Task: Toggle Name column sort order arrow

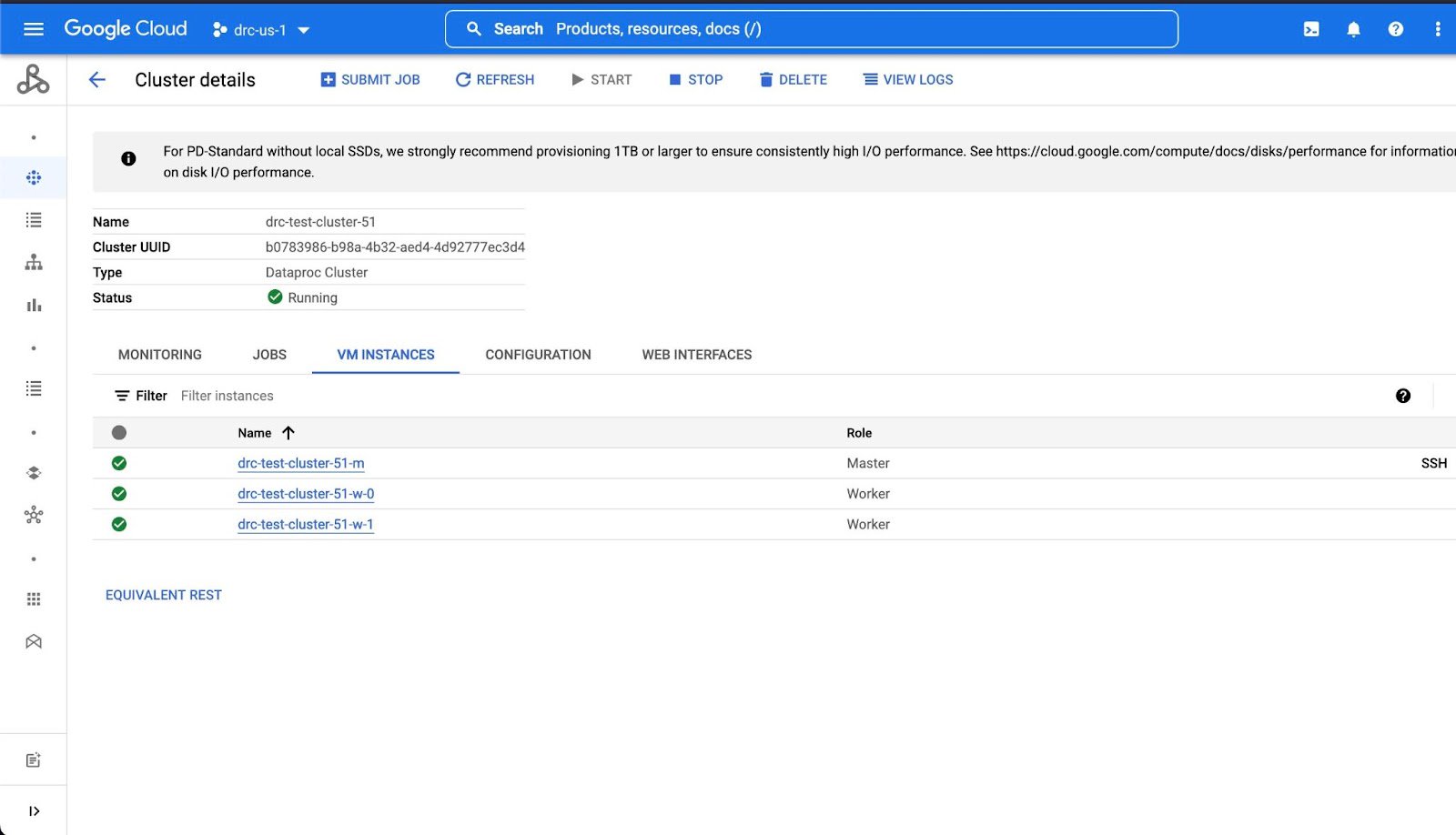Action: coord(288,433)
